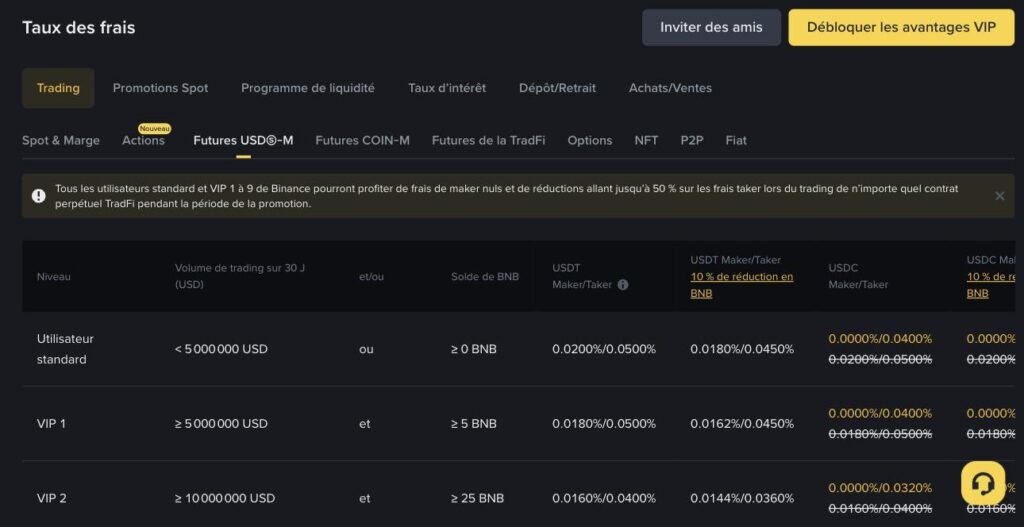Click the 0.0180%/0.0450% discounted fee cell
Viewport: 1024px width, 527px height.
click(x=742, y=349)
